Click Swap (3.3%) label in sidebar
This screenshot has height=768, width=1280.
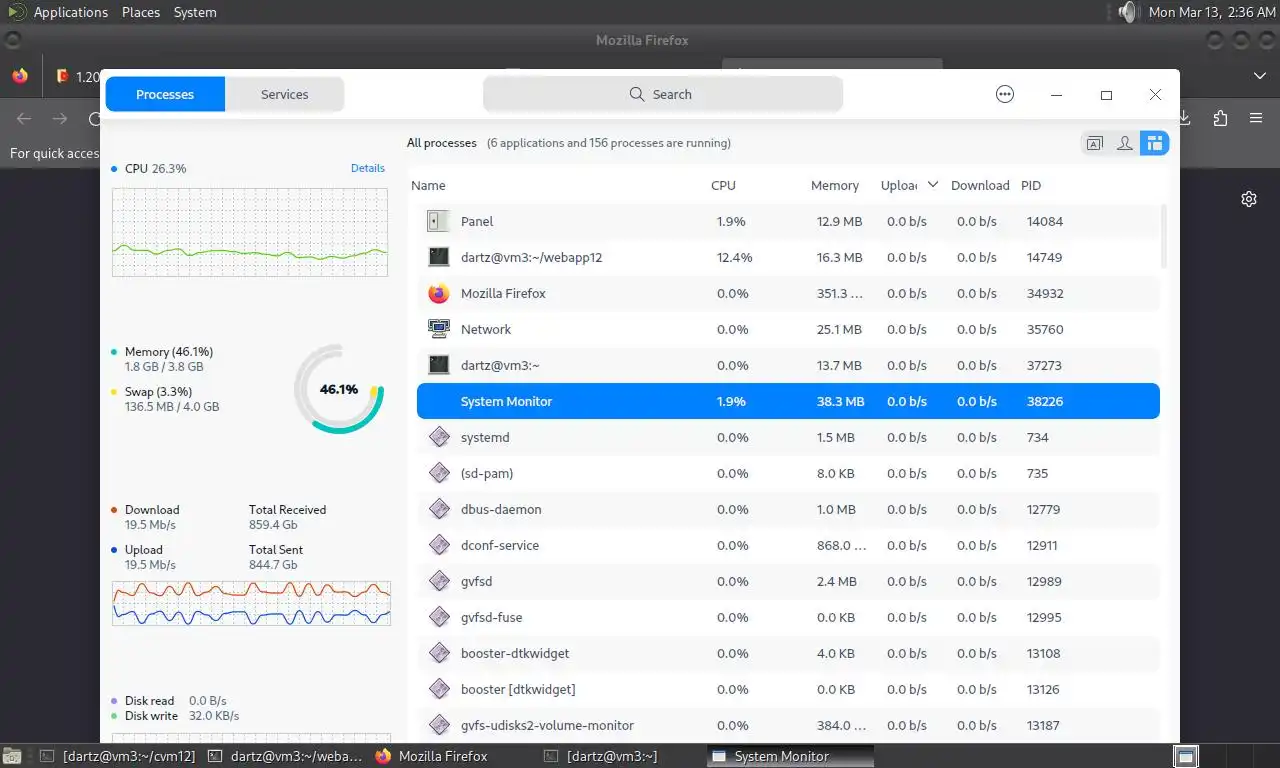pyautogui.click(x=158, y=392)
